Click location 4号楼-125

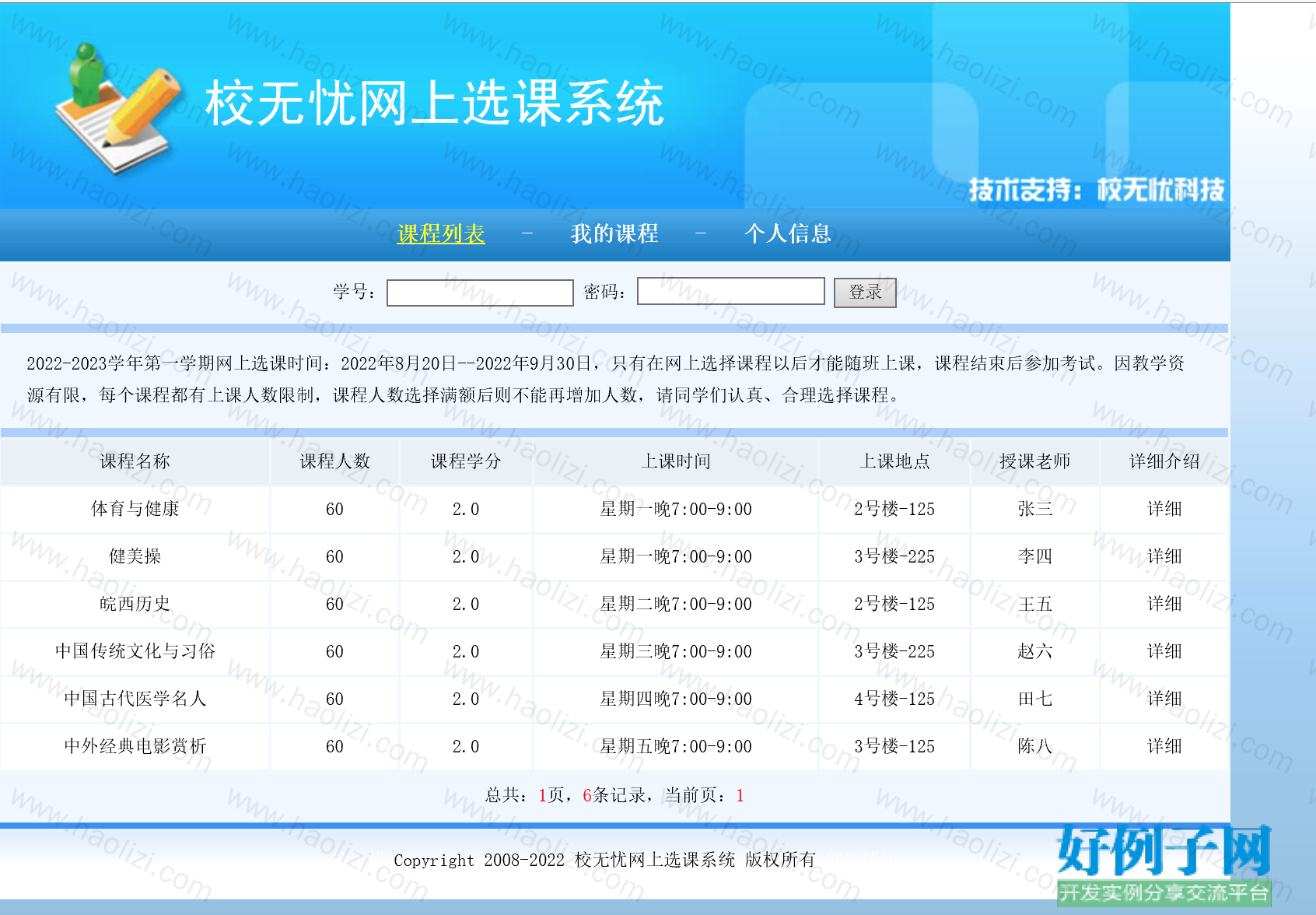click(894, 699)
